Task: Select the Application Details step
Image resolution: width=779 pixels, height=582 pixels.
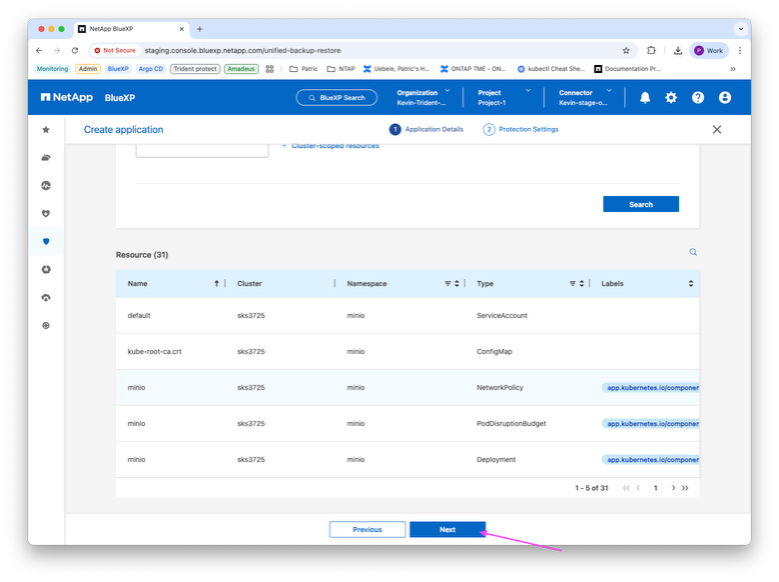Action: [426, 129]
